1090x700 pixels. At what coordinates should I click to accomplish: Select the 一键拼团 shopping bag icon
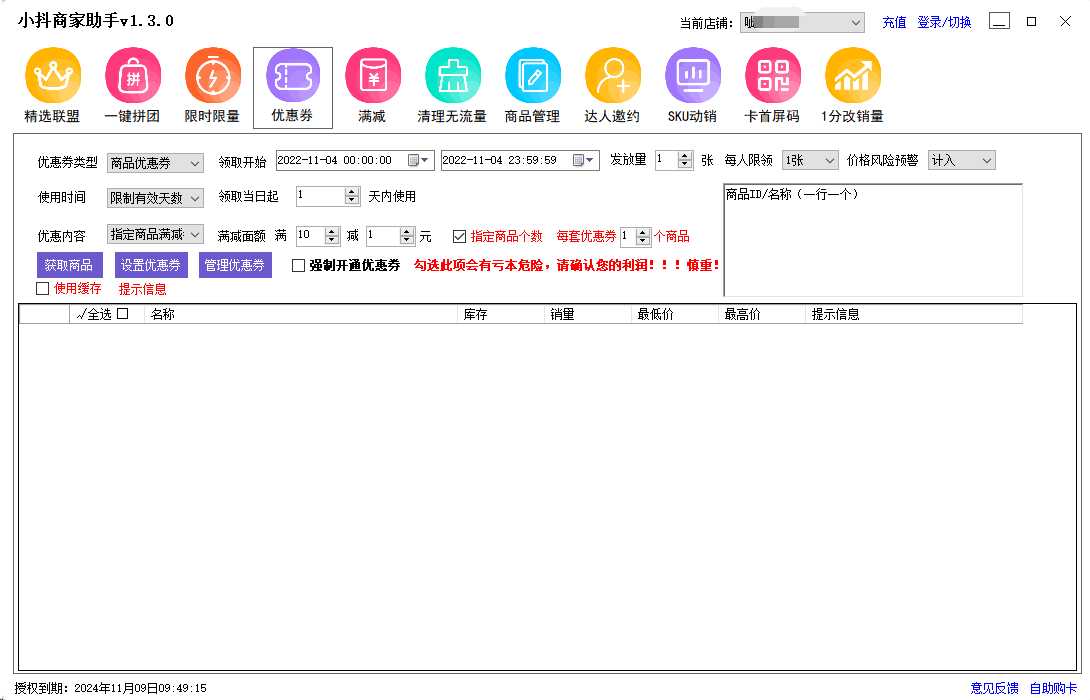click(x=132, y=76)
